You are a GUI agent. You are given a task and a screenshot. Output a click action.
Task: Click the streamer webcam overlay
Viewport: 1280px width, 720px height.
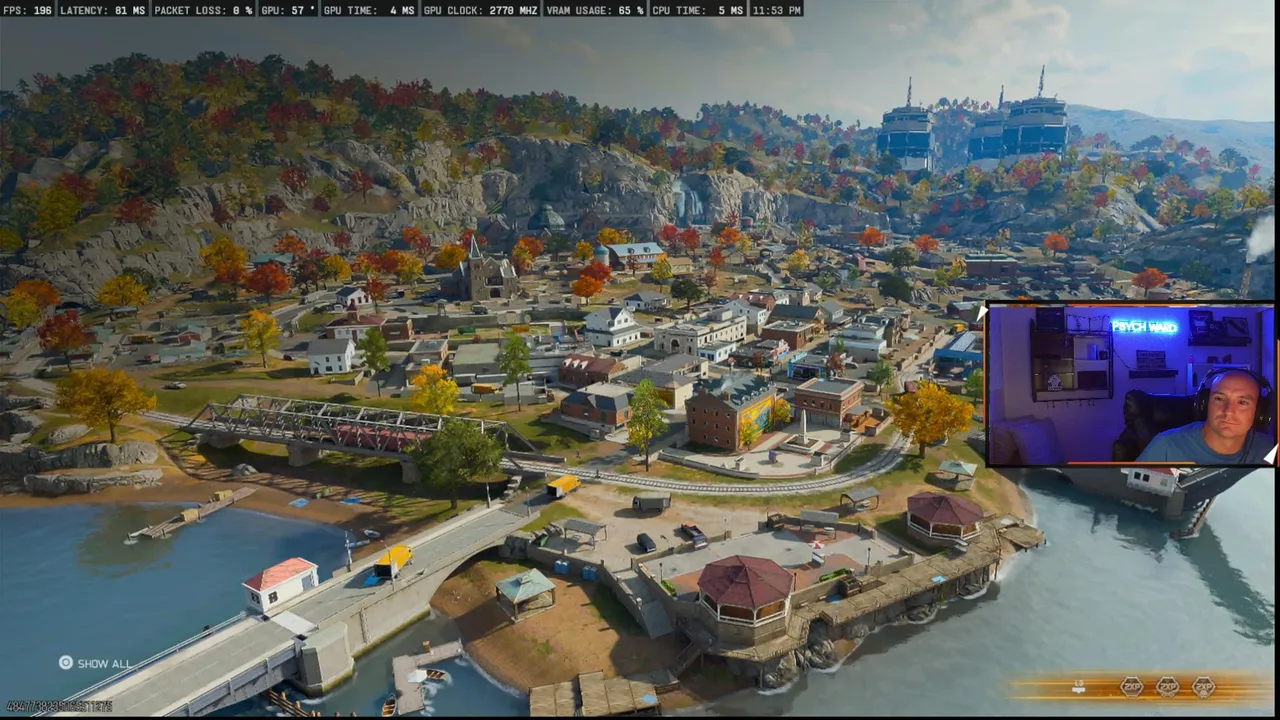tap(1130, 385)
